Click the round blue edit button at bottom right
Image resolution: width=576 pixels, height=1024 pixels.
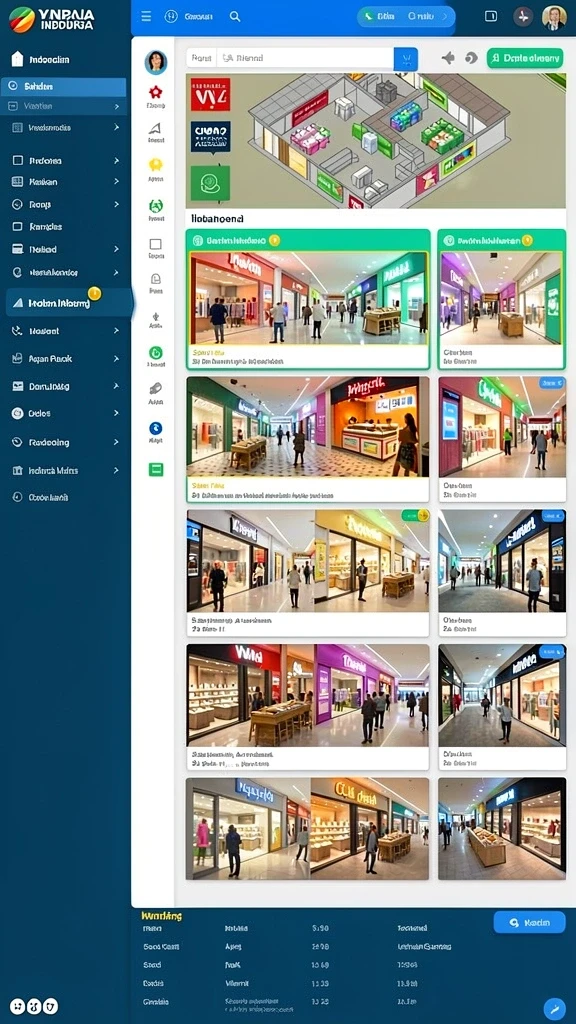554,1008
